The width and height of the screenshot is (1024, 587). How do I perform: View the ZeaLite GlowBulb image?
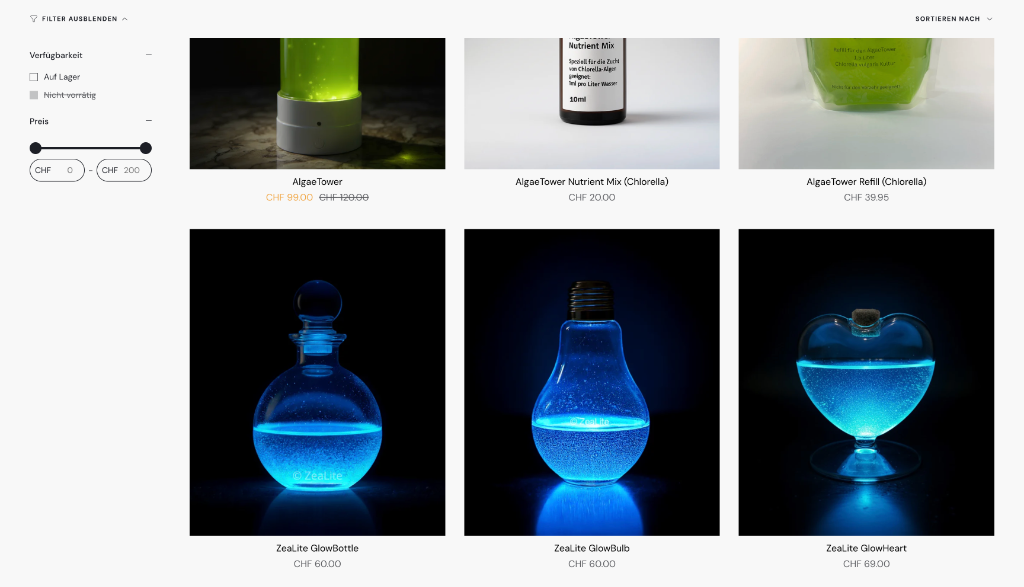tap(592, 383)
